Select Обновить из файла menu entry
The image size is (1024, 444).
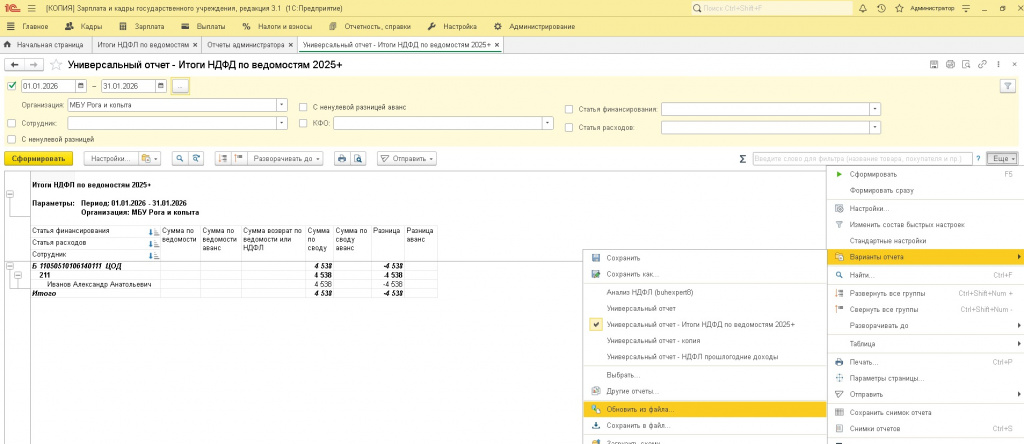click(x=640, y=409)
